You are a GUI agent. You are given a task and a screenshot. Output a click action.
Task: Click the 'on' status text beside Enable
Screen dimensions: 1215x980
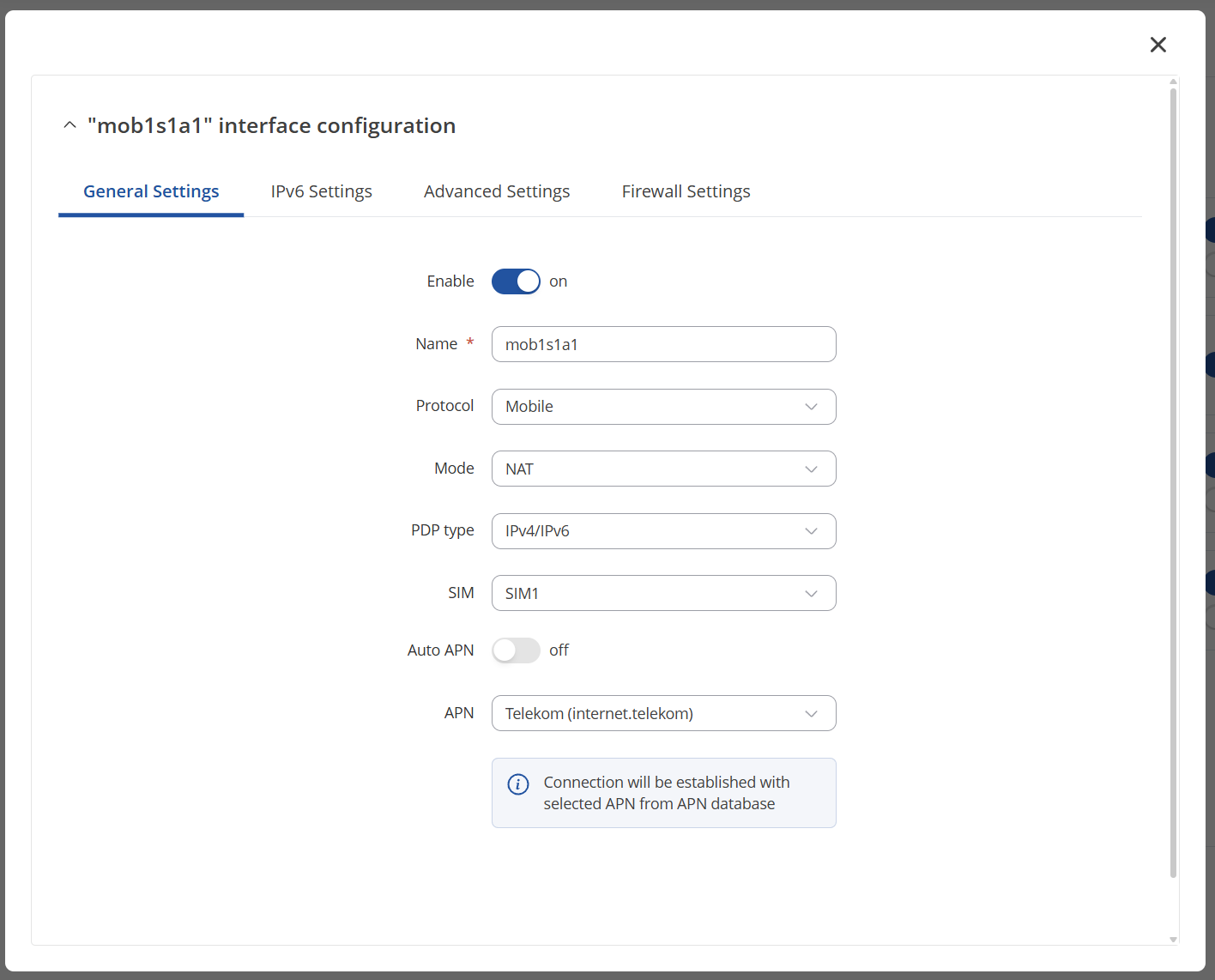[559, 281]
